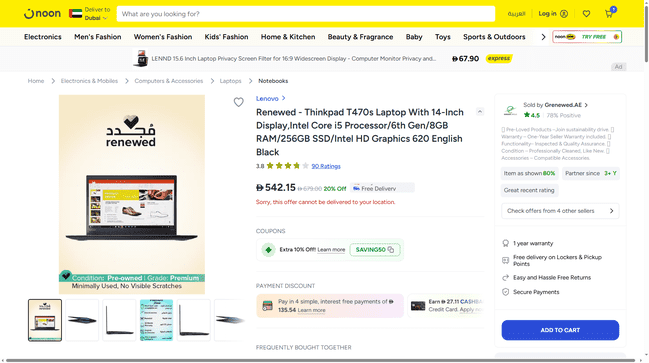Click the Item as shown 80% badge
The image size is (649, 363).
pyautogui.click(x=529, y=173)
